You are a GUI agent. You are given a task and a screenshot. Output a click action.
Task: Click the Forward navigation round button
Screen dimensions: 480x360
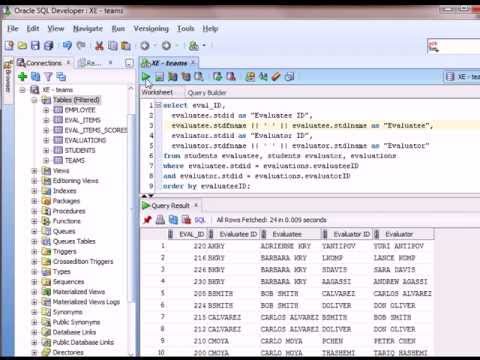pyautogui.click(x=166, y=45)
